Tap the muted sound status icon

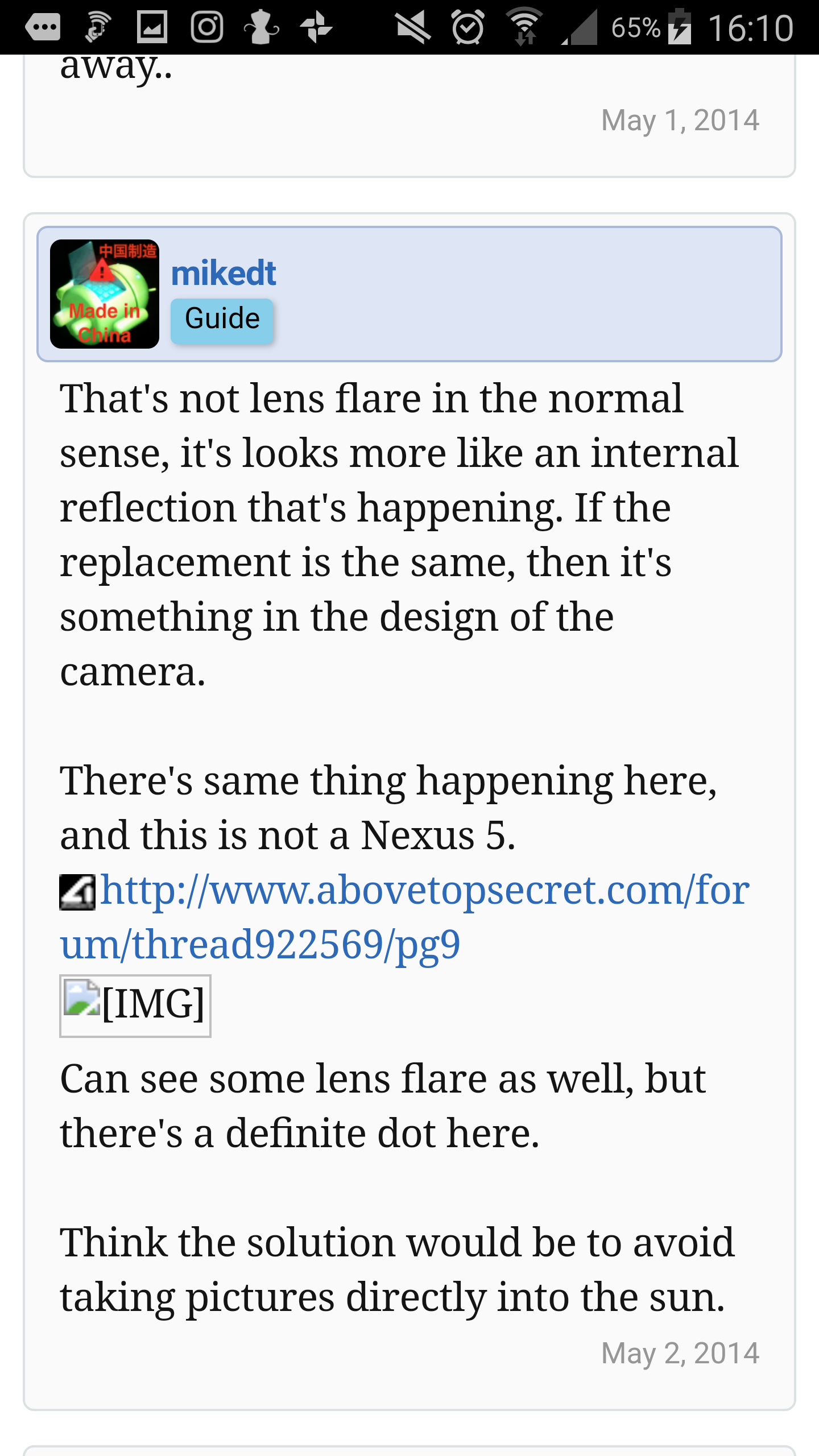(413, 27)
